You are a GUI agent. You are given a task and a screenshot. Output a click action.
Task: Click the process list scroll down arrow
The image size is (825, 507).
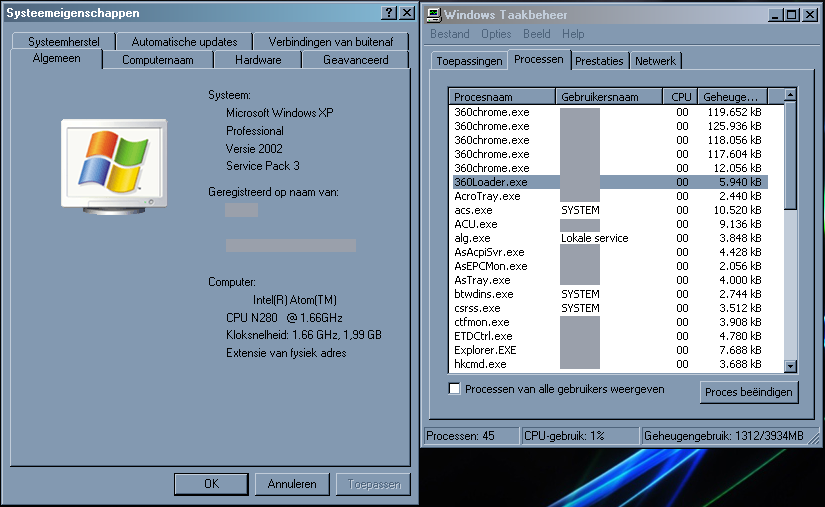coord(790,366)
